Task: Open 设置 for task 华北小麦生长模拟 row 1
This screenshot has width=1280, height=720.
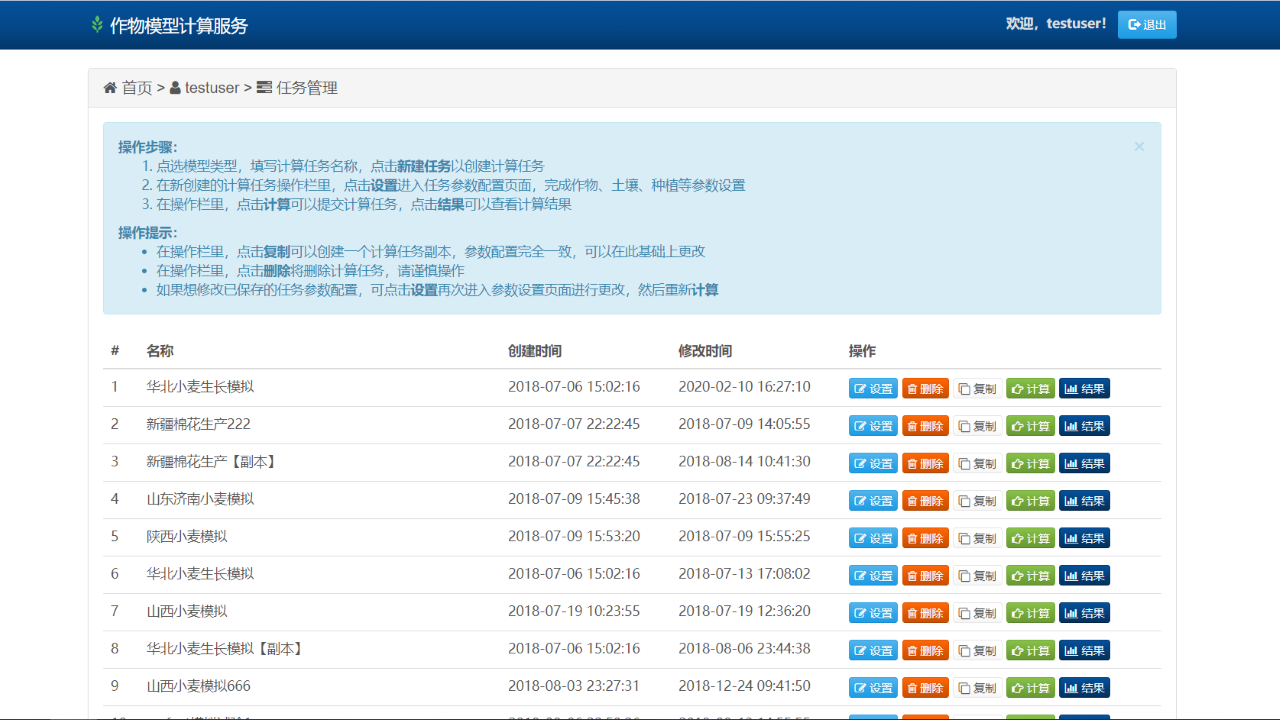Action: 873,389
